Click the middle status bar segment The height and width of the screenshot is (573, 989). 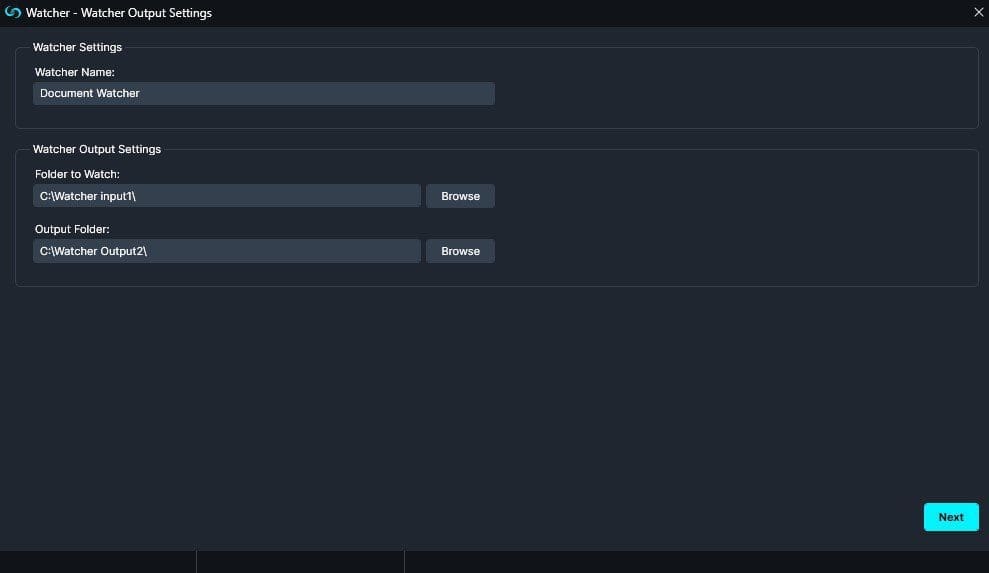click(300, 562)
